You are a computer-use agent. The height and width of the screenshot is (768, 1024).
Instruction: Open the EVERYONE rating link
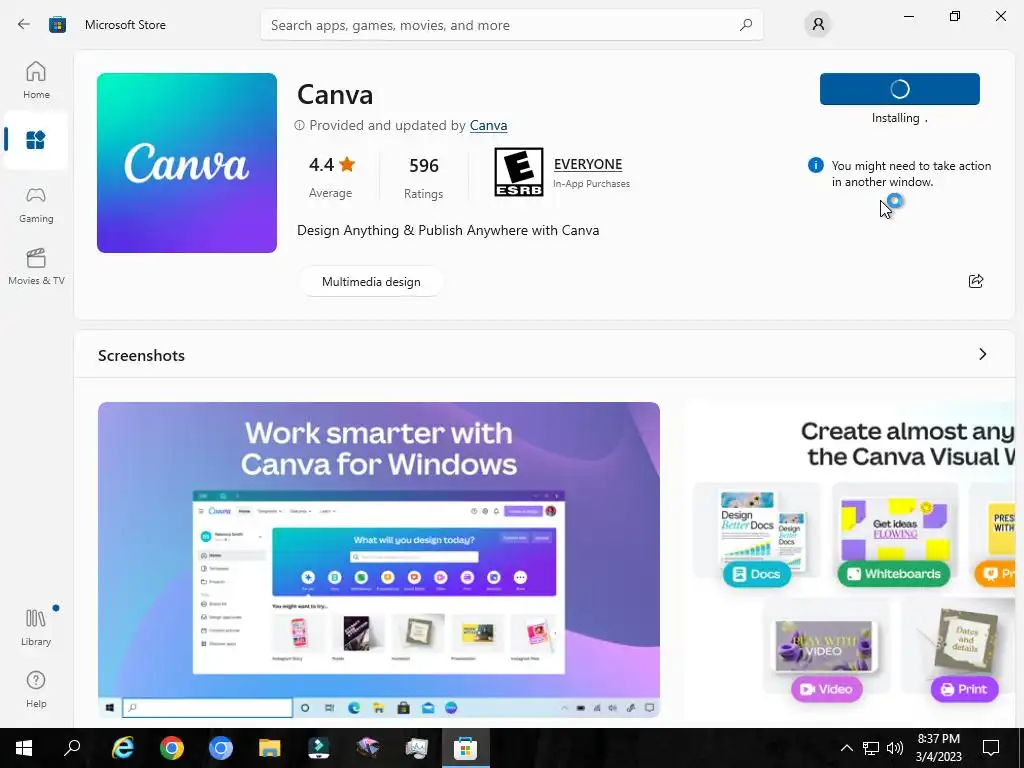coord(588,165)
